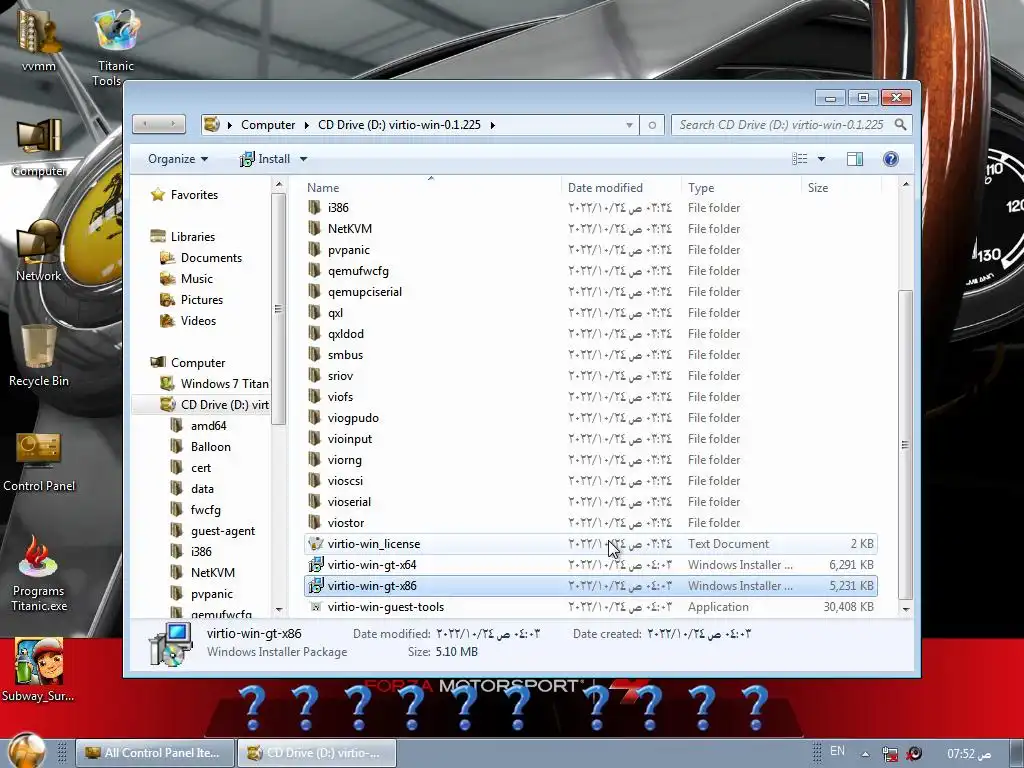Sort by the Type column header
Screen dimensions: 1024x768
pos(741,187)
